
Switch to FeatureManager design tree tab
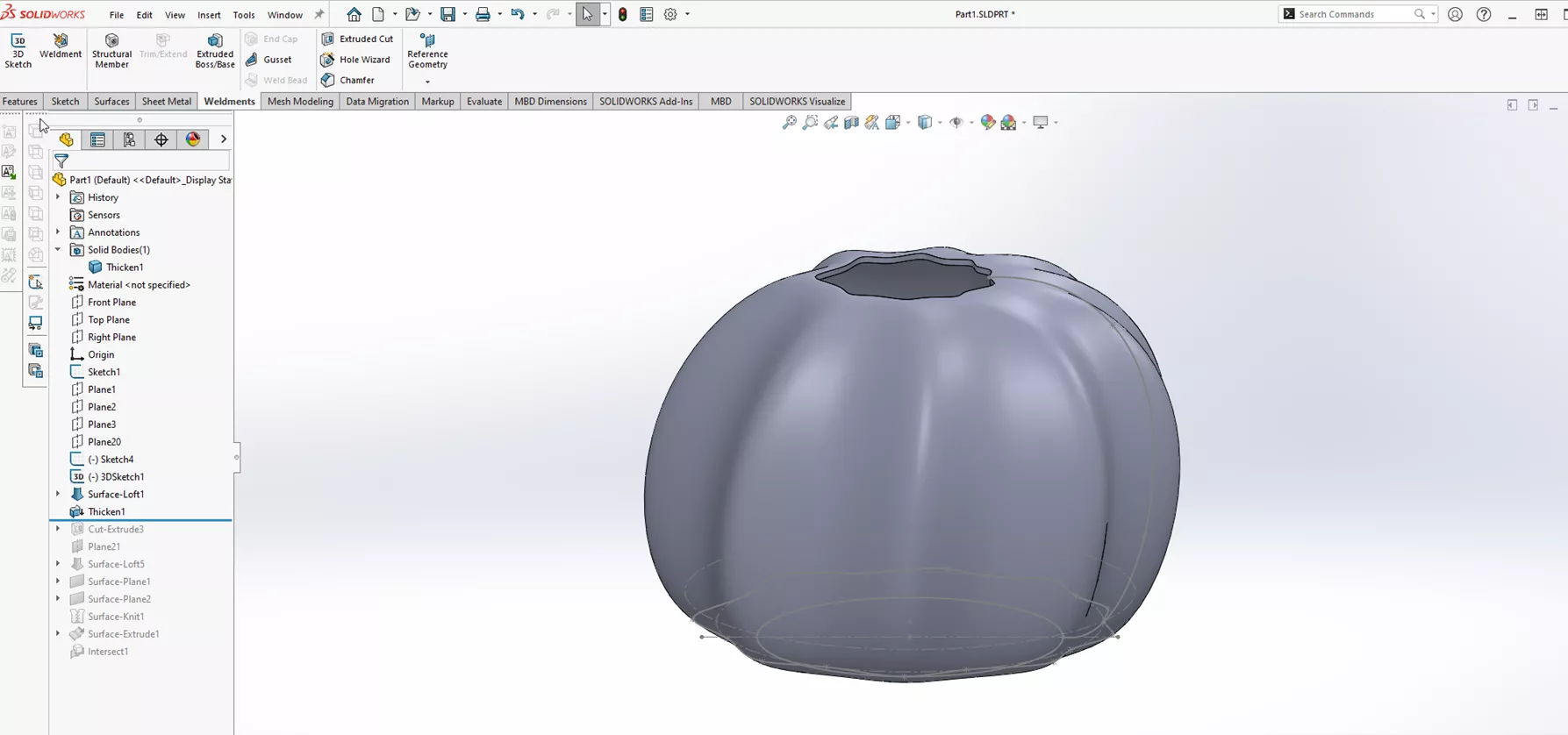coord(67,139)
